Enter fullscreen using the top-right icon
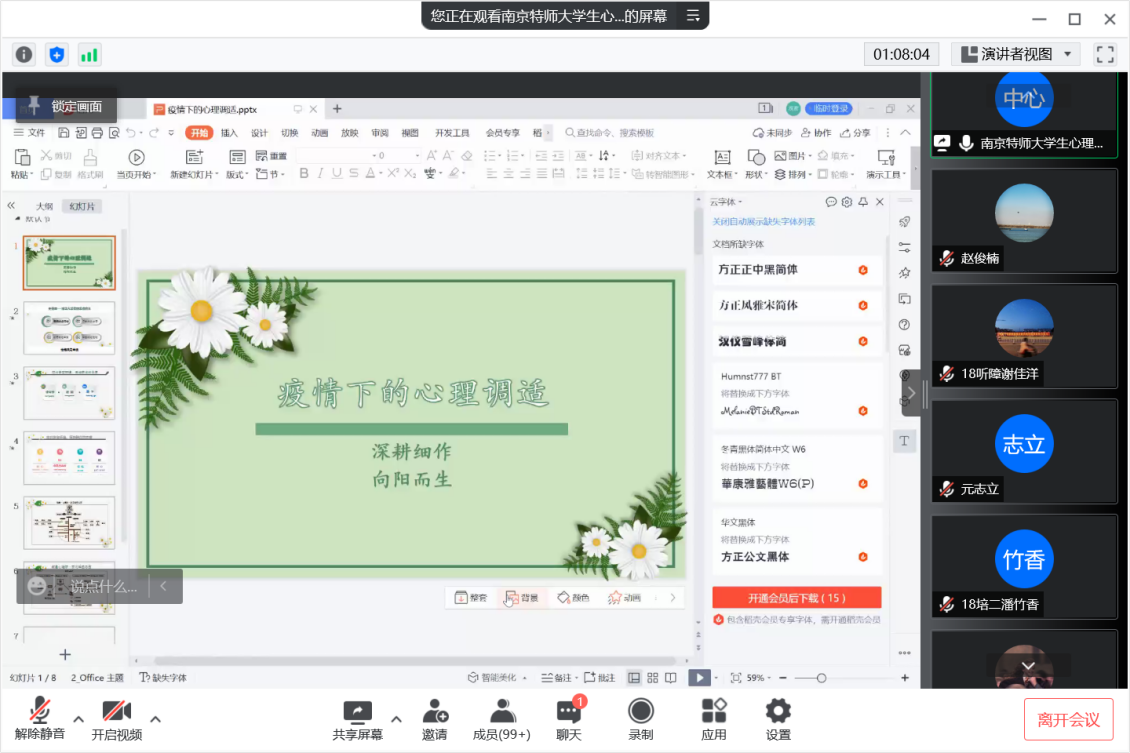This screenshot has height=753, width=1130. (1105, 54)
